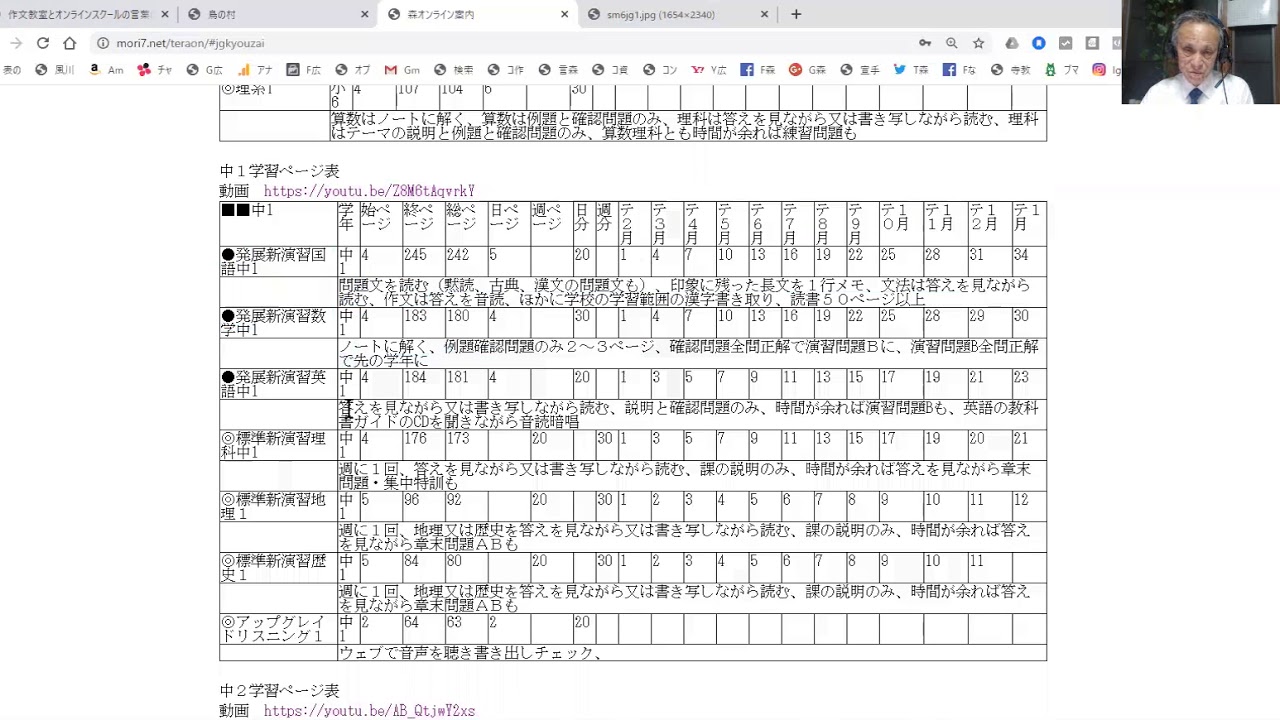The width and height of the screenshot is (1280, 720).
Task: Click the '◎標準新演習歴史１' row label
Action: point(274,568)
